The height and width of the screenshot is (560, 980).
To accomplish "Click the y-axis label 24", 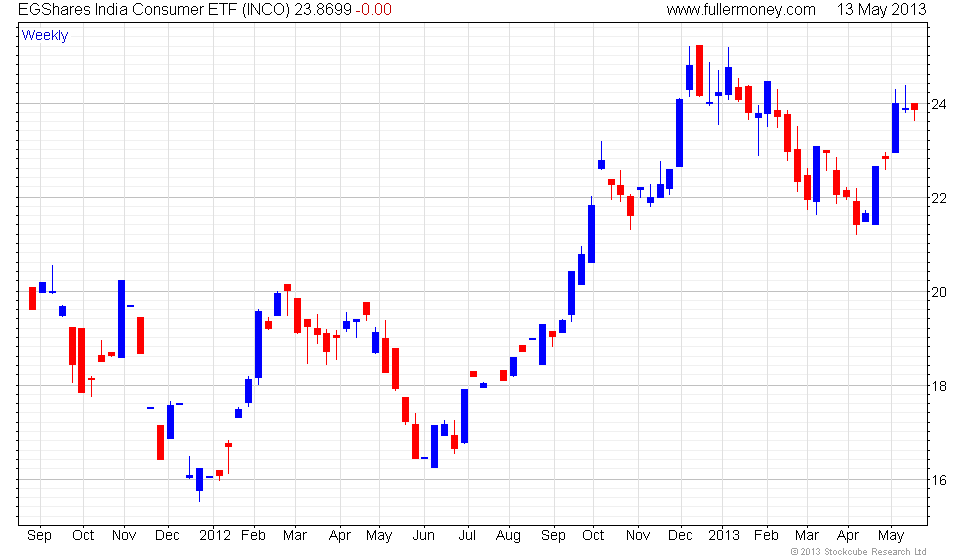I will (939, 104).
